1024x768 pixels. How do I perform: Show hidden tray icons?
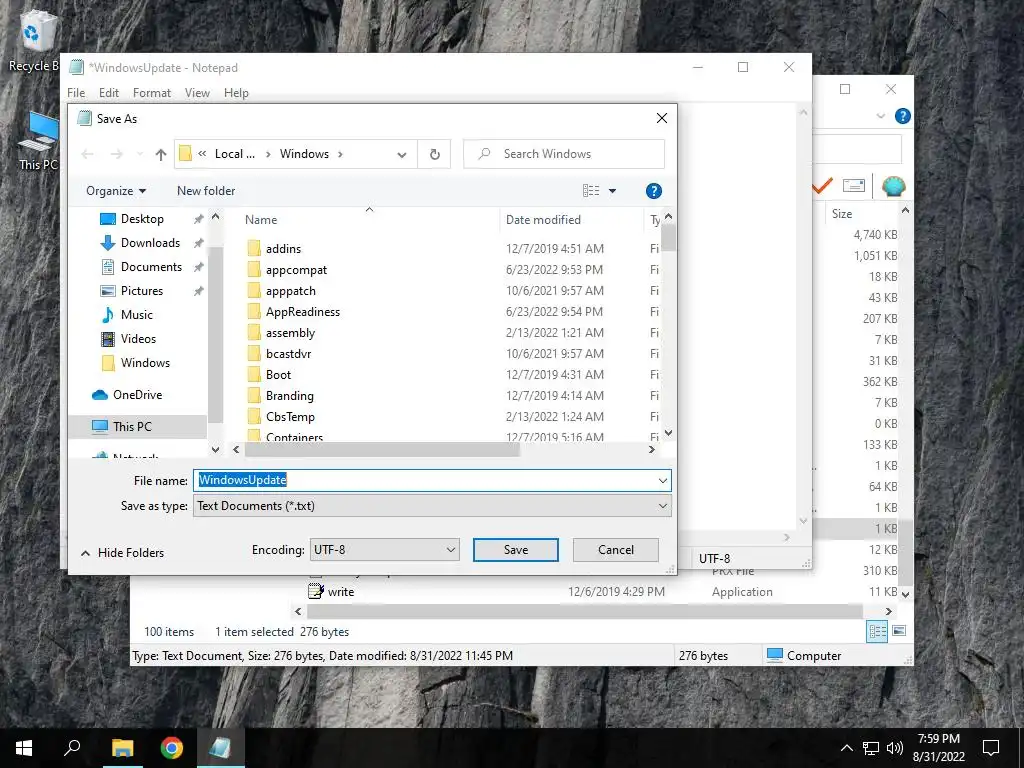point(846,748)
